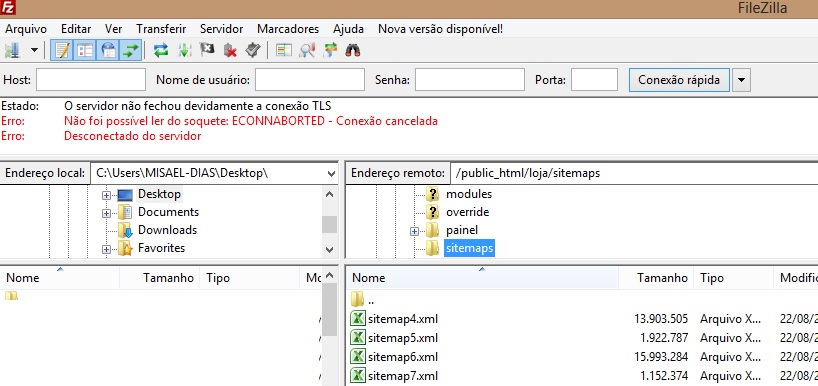This screenshot has width=818, height=386.
Task: Focus the Host input field
Action: pyautogui.click(x=91, y=80)
